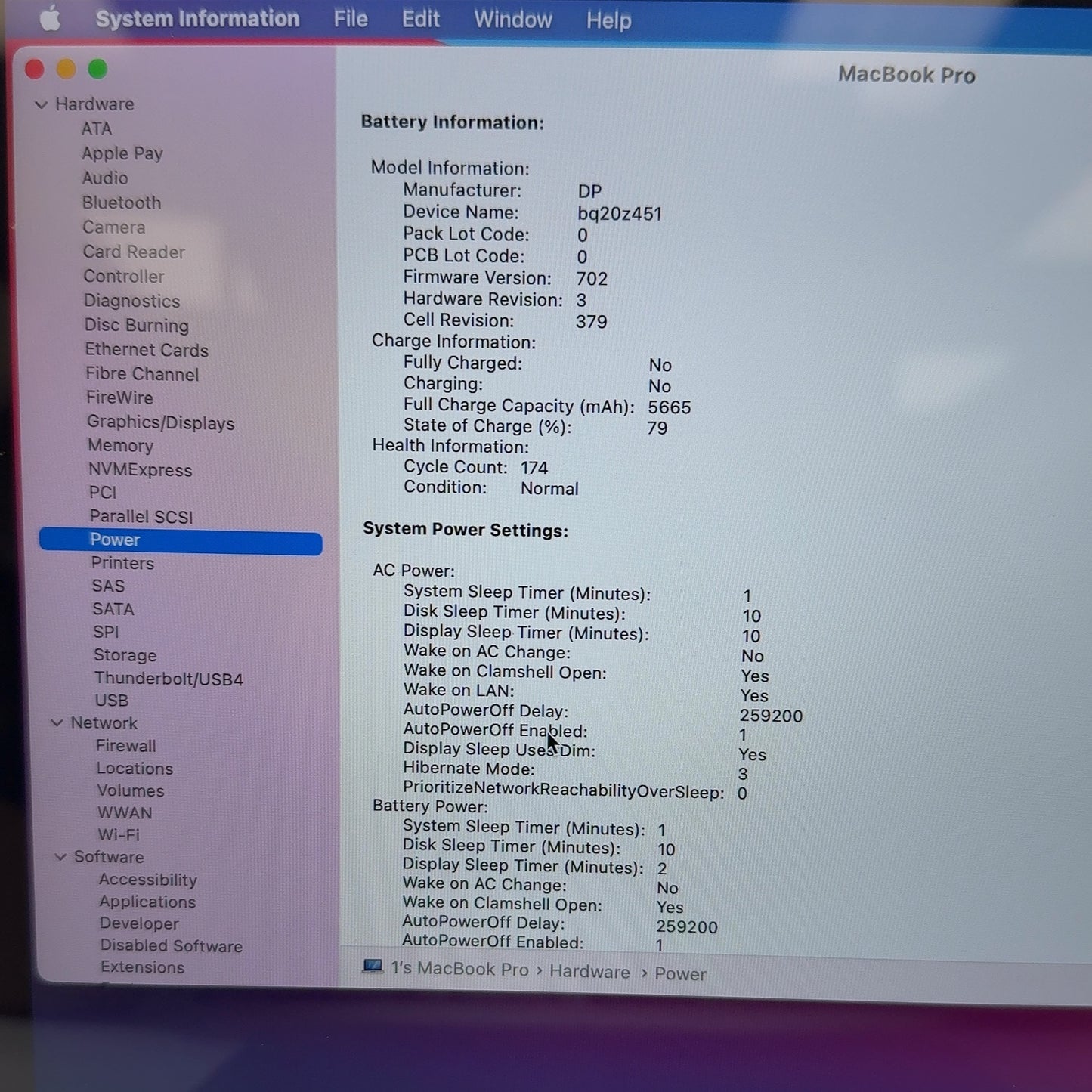Viewport: 1092px width, 1092px height.
Task: Select FireWire in the sidebar
Action: coord(119,398)
